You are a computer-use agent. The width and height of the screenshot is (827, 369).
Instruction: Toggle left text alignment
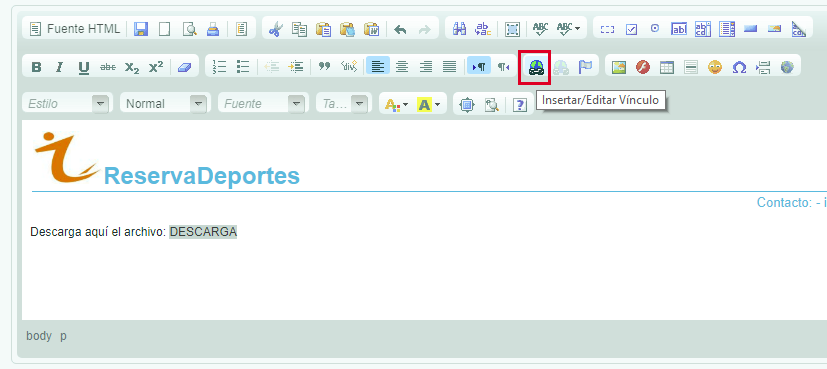(x=378, y=66)
